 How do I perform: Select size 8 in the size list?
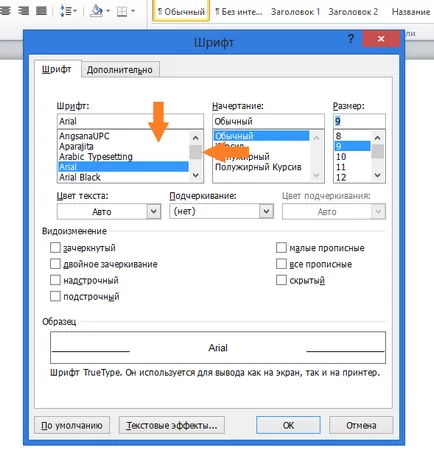[x=352, y=136]
